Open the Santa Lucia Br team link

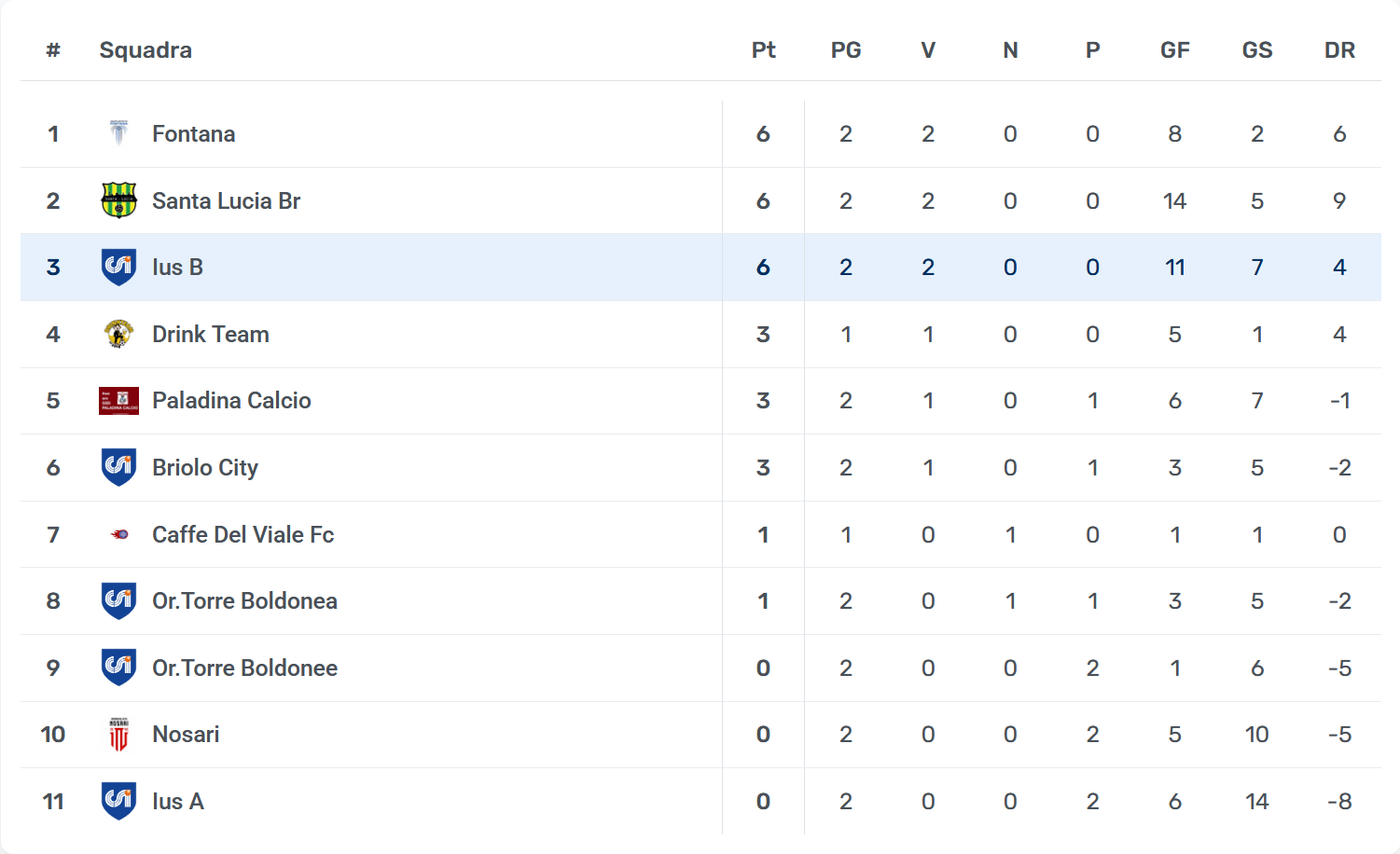pyautogui.click(x=226, y=201)
